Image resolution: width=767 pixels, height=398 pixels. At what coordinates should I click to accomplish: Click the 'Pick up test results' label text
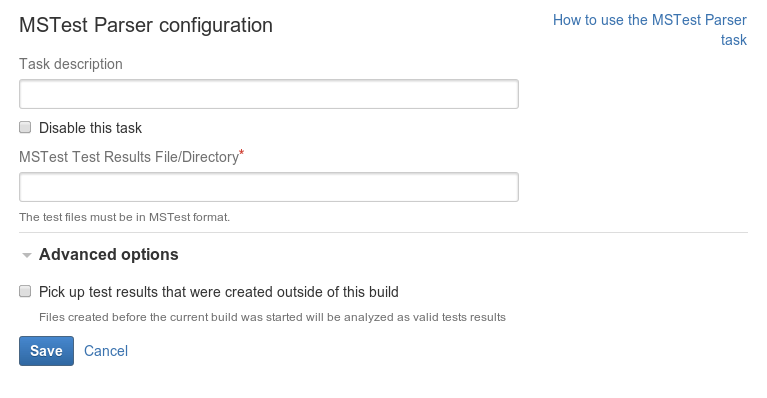coord(219,292)
